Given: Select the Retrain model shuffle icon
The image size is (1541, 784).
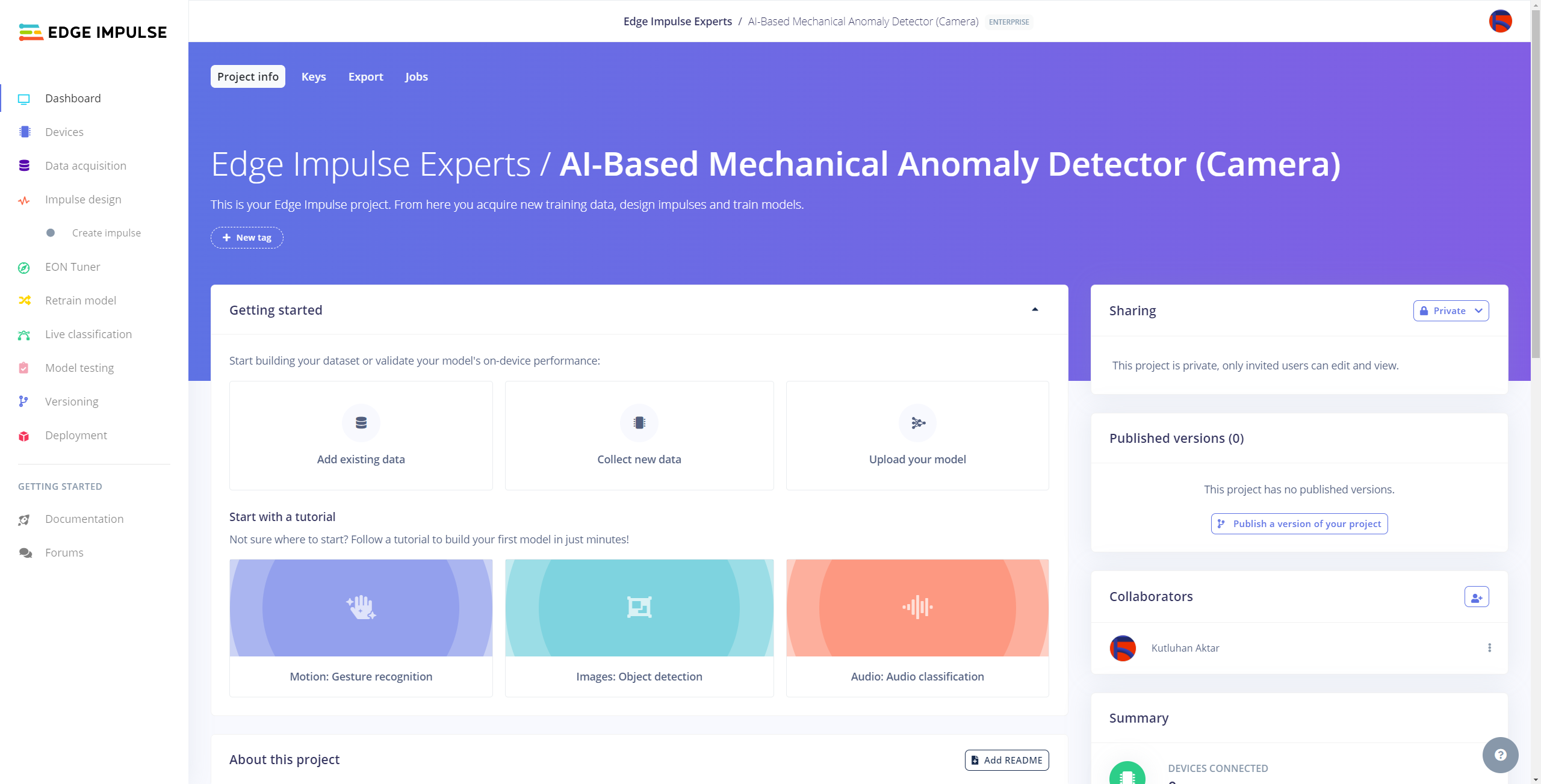Looking at the screenshot, I should click(x=24, y=300).
